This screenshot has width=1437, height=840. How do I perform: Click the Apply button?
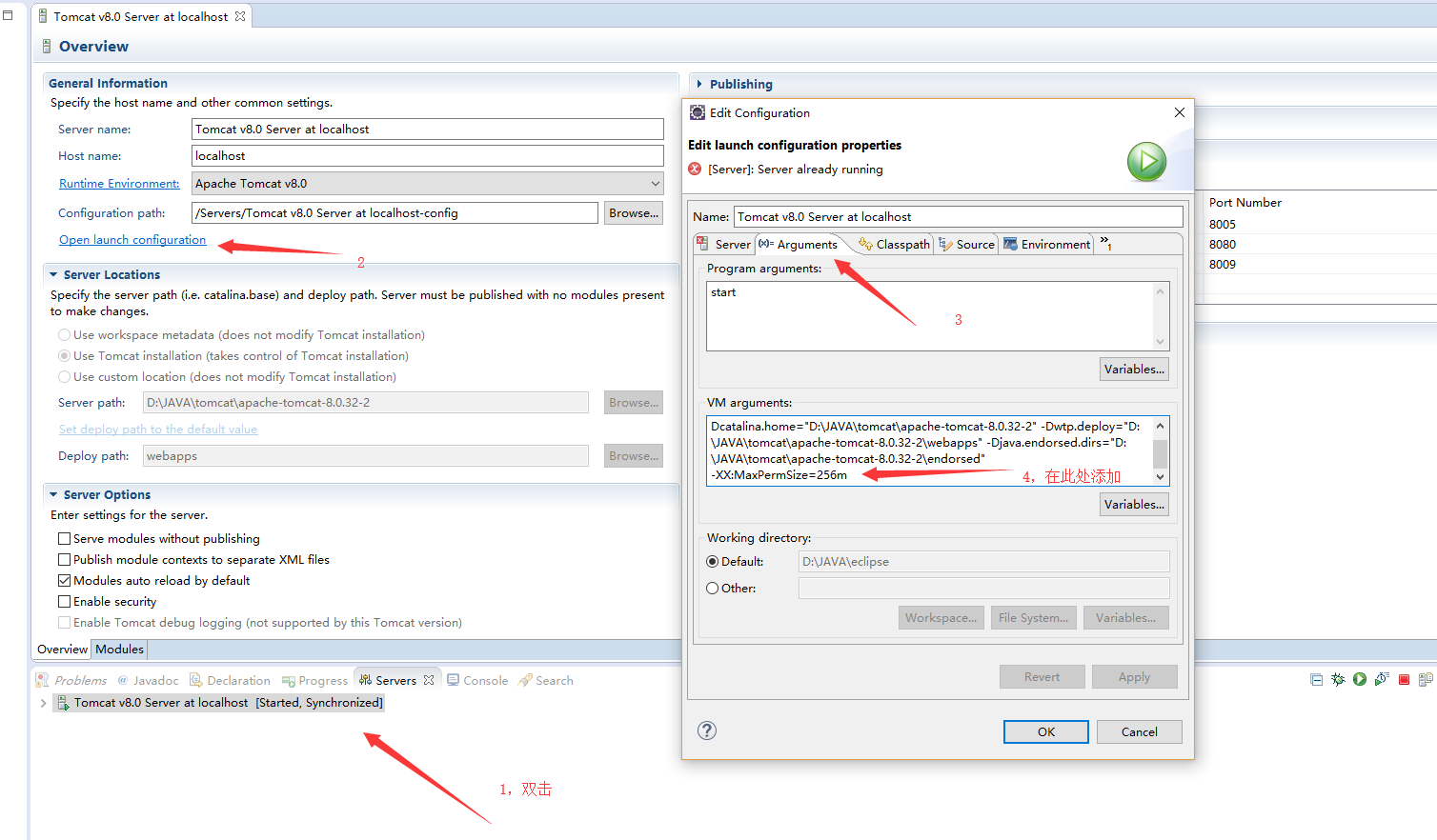tap(1134, 676)
